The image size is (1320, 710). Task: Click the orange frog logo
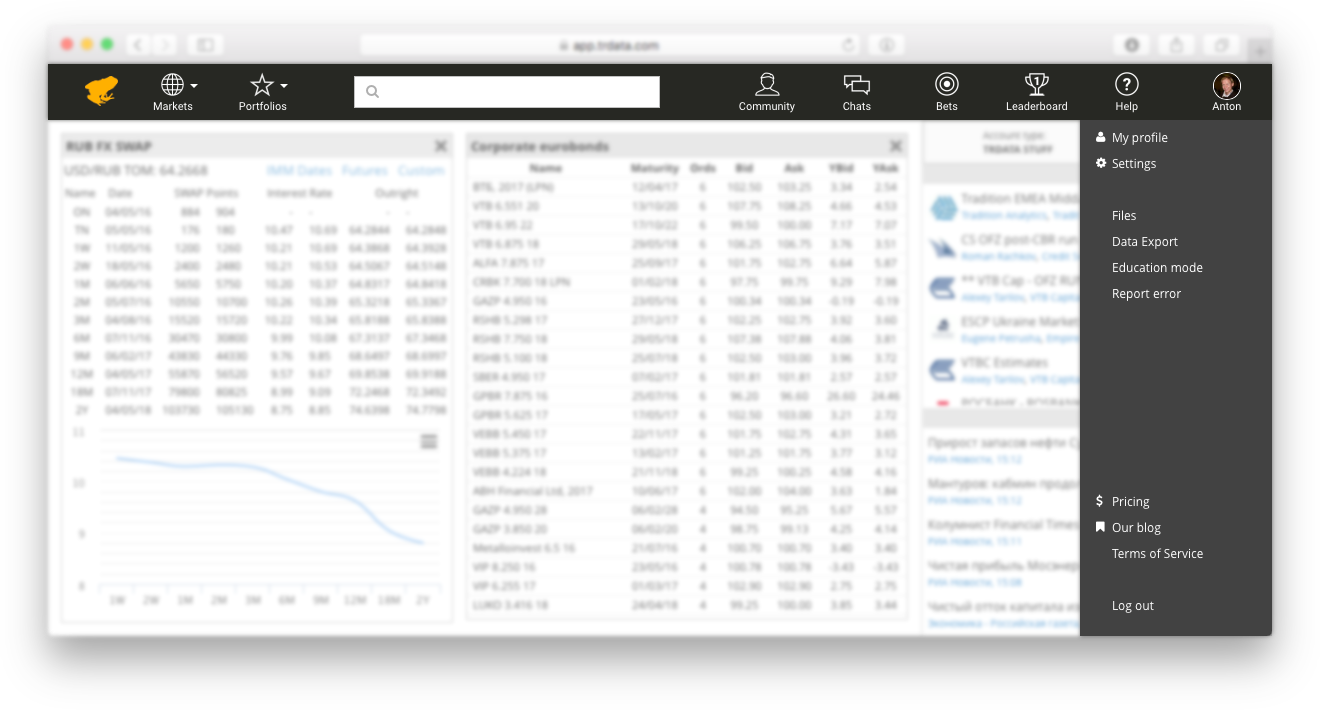[x=102, y=91]
